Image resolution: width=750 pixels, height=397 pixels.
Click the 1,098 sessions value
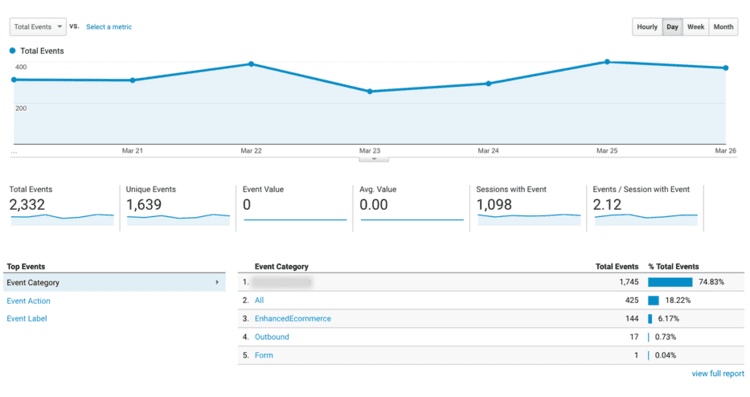tap(494, 205)
